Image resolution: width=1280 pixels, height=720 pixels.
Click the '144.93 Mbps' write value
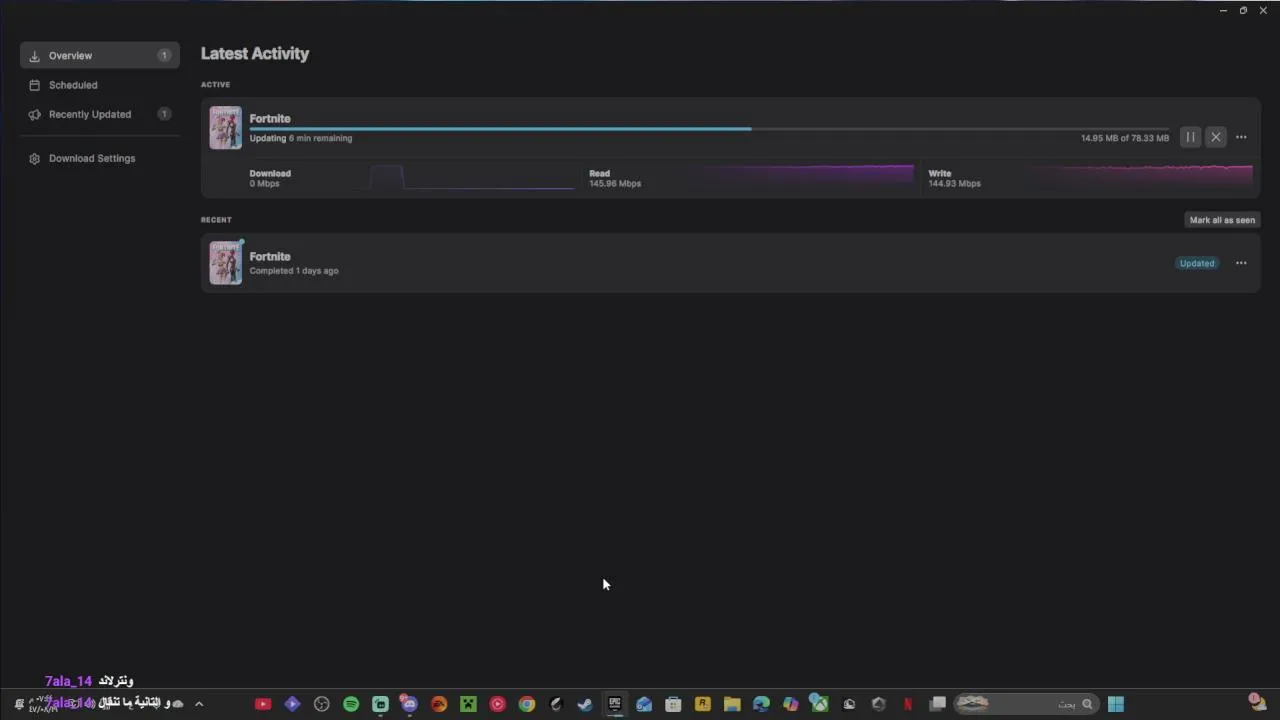pos(954,184)
